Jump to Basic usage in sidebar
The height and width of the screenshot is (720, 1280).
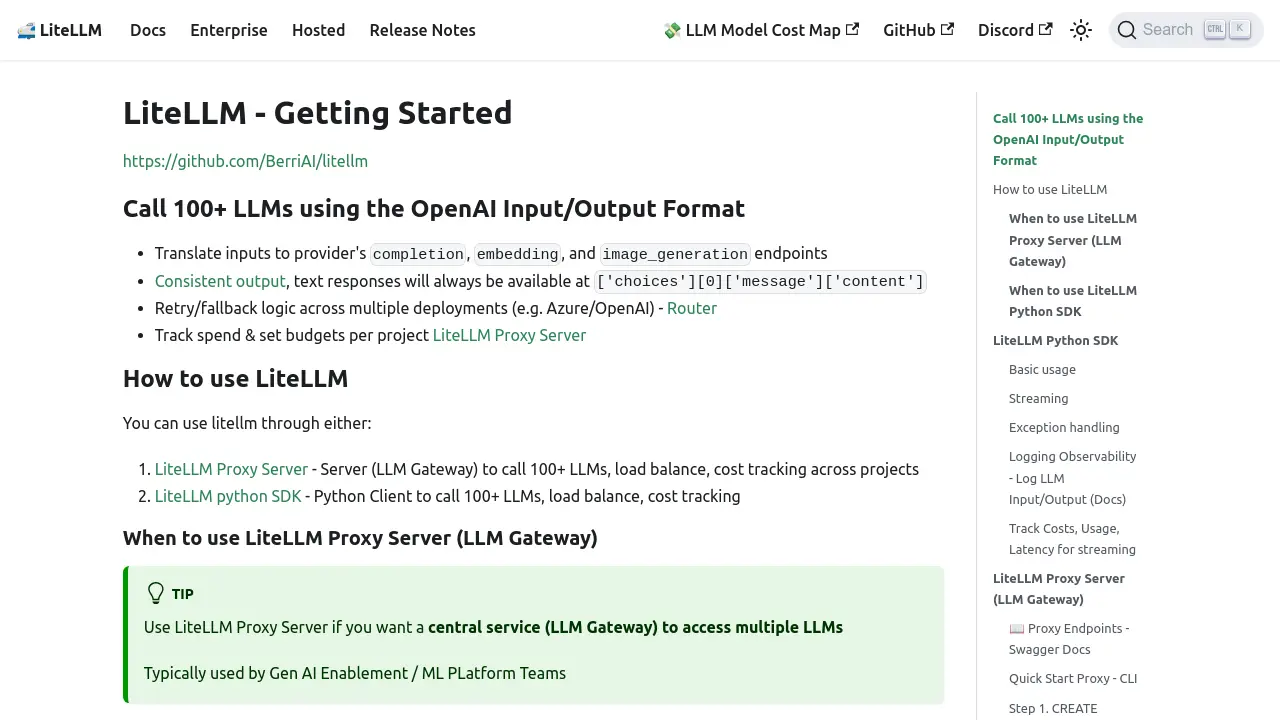(1042, 369)
